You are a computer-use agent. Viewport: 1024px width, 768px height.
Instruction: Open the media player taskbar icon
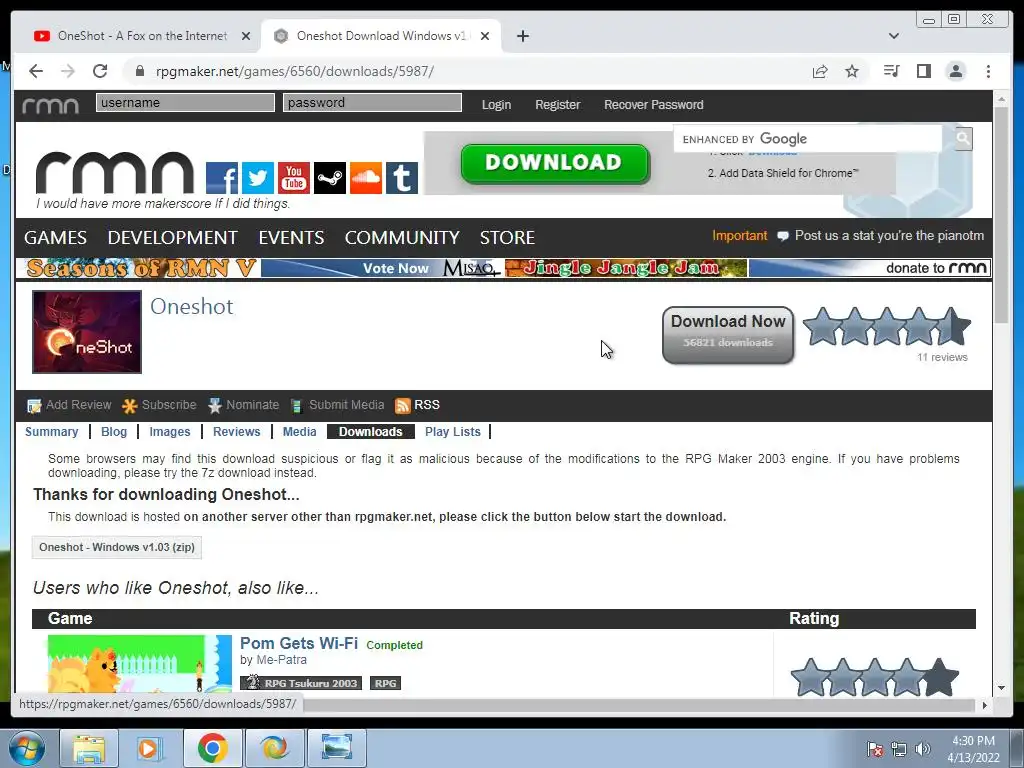click(149, 748)
